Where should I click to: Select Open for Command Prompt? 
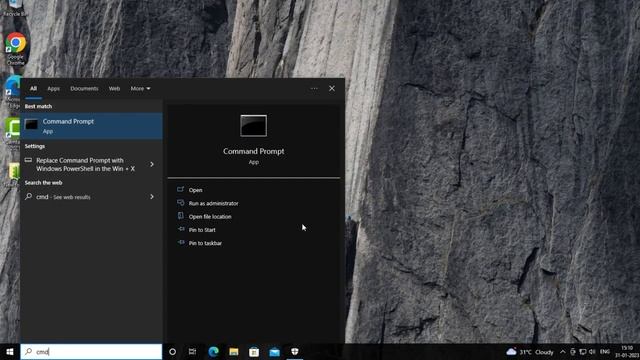[196, 190]
